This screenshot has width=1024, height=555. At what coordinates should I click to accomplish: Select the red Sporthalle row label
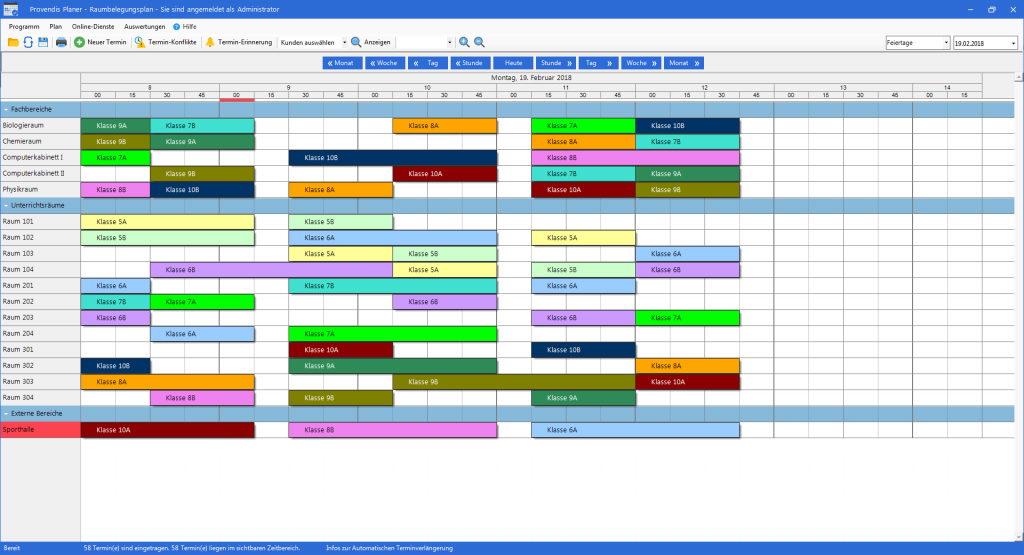click(x=40, y=430)
